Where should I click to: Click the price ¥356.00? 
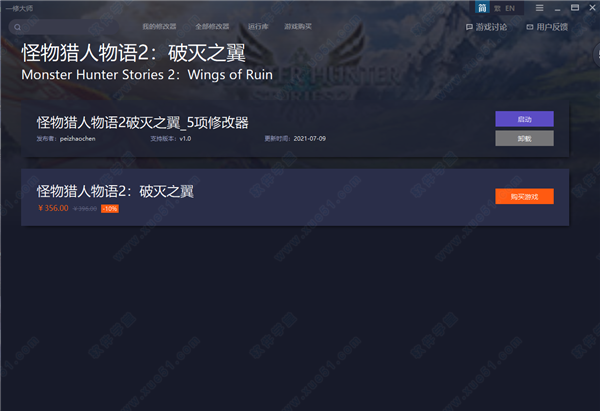53,208
